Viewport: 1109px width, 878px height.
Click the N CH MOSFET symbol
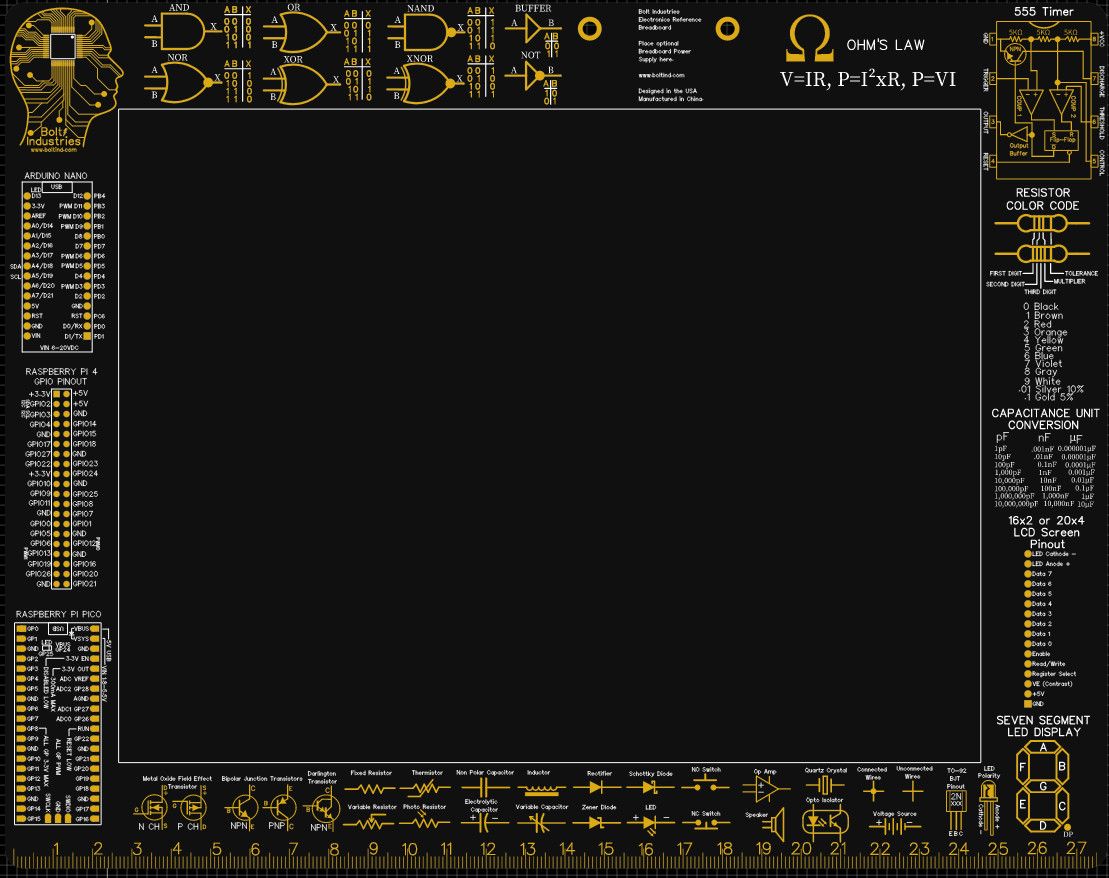(x=151, y=807)
